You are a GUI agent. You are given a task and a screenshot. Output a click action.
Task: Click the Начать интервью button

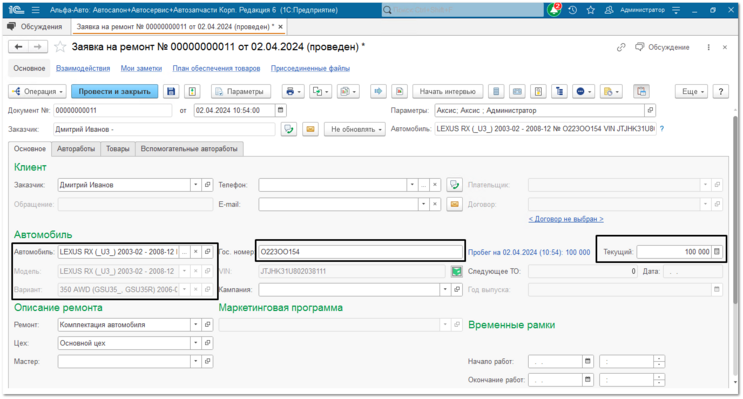pyautogui.click(x=447, y=91)
